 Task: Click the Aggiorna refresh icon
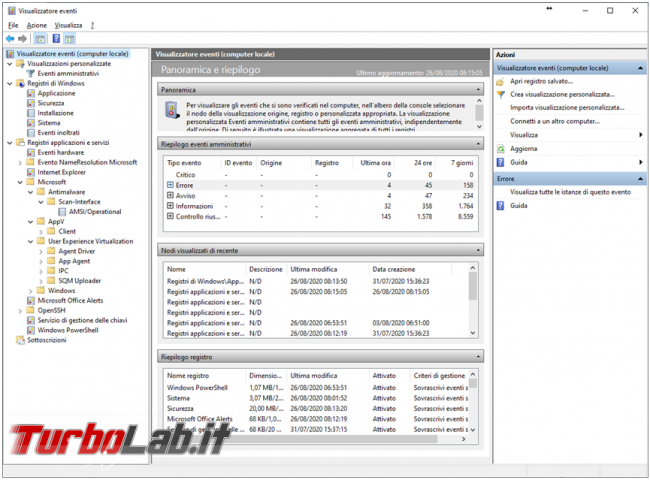coord(500,149)
